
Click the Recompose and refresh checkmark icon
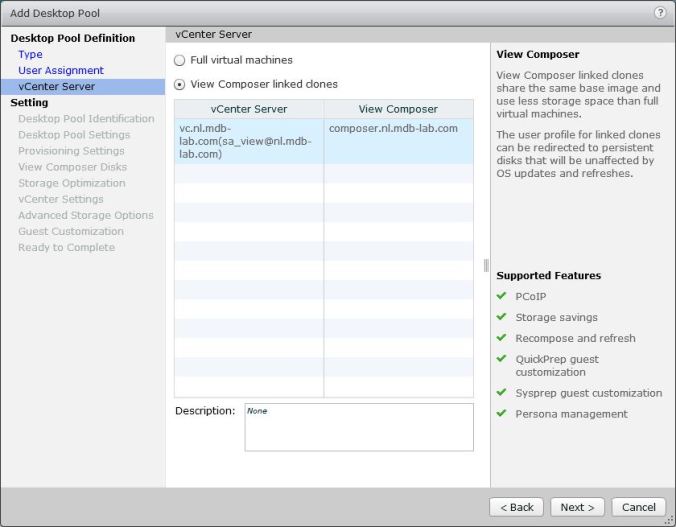502,338
